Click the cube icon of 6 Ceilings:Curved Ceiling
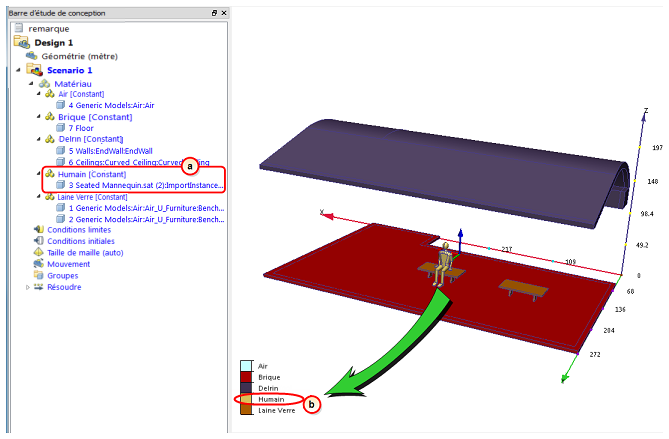Viewport: 669px width, 439px height. click(x=61, y=162)
